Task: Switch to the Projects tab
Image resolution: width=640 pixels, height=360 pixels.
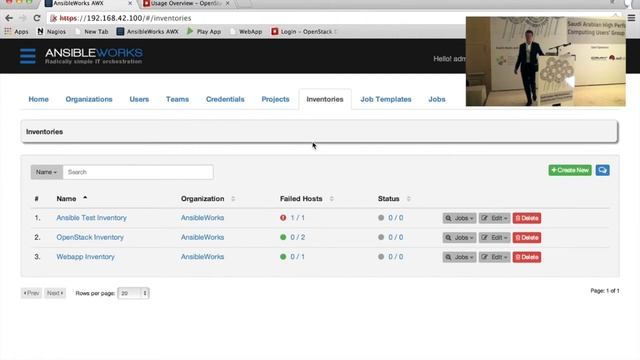Action: tap(275, 99)
